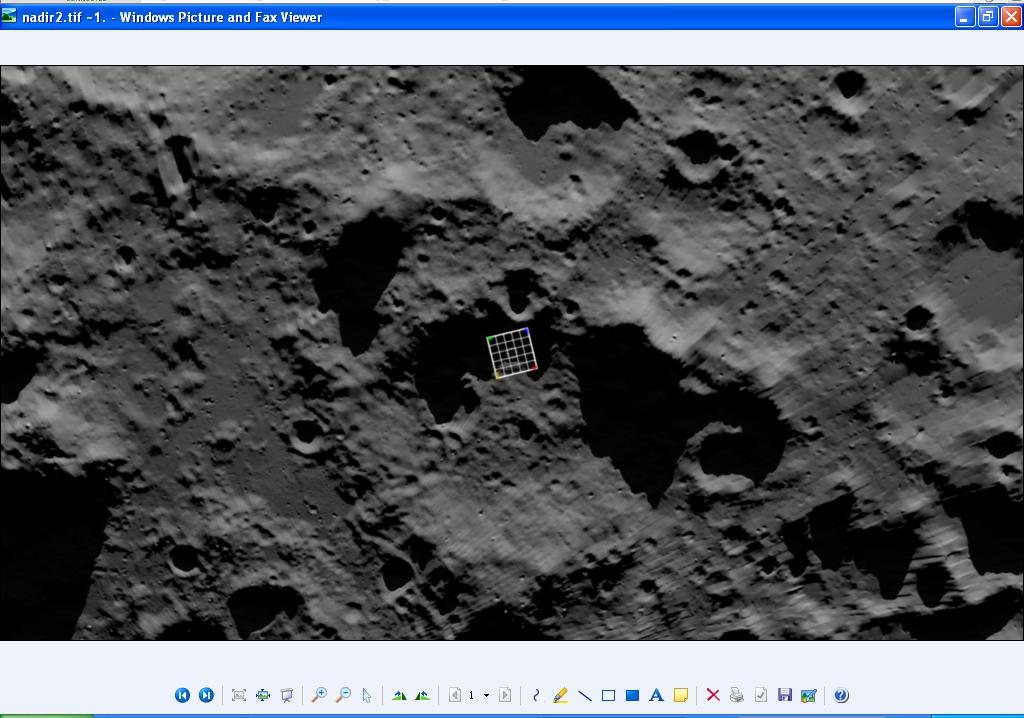Select the highlighter annotation tool
The height and width of the screenshot is (718, 1024).
click(560, 695)
